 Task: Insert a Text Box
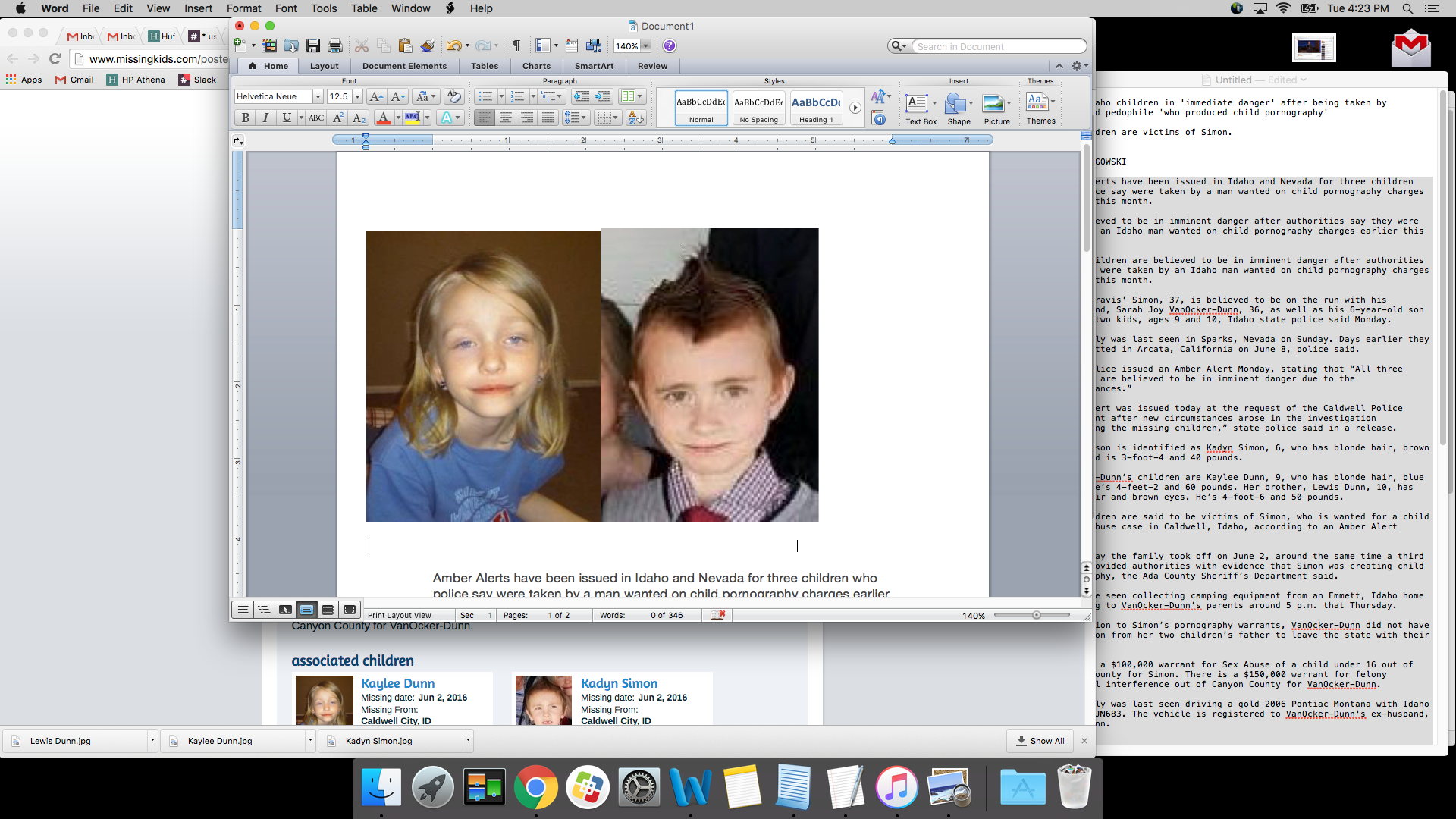[917, 104]
